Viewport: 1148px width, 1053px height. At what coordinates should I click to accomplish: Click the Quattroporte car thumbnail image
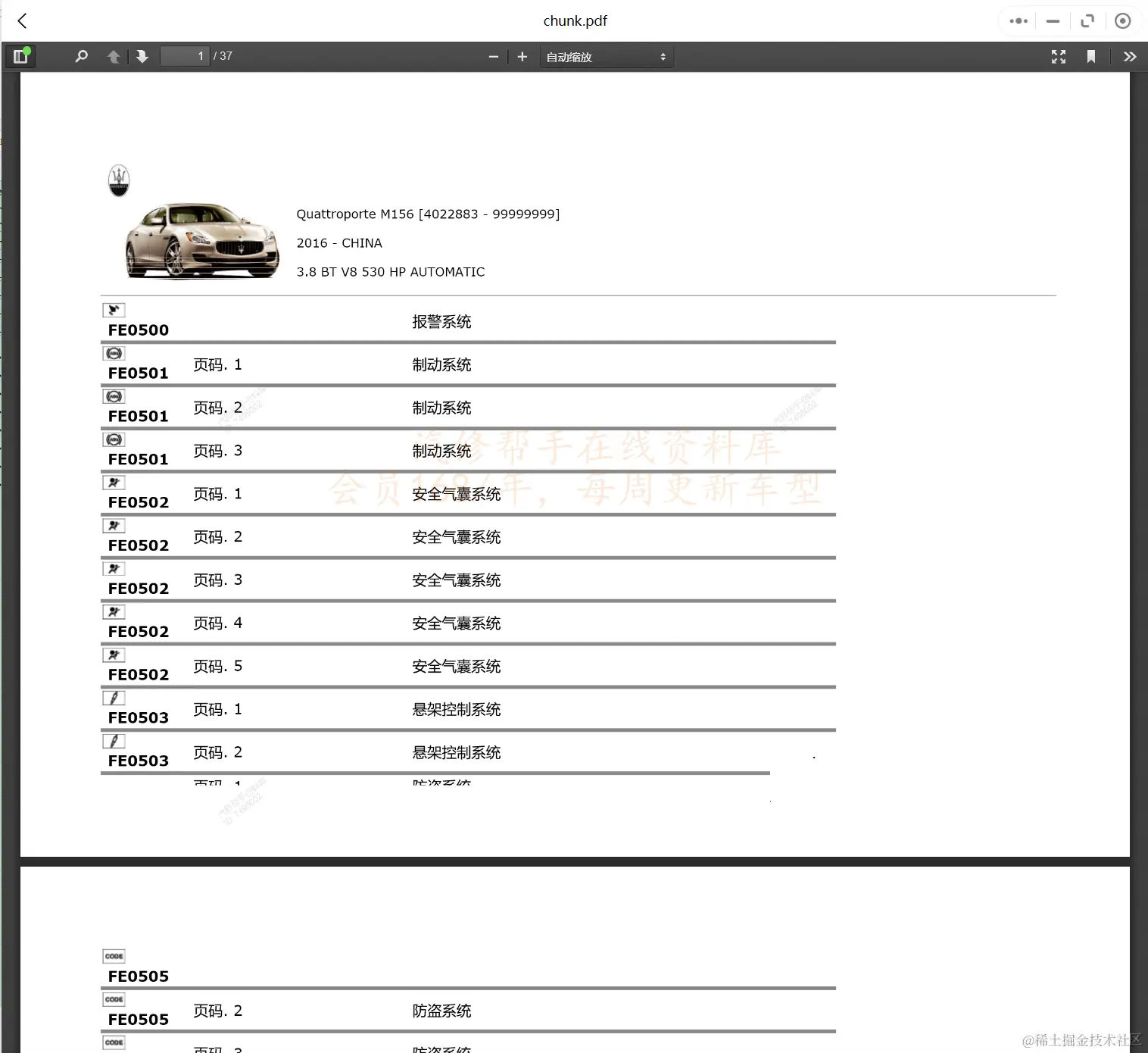tap(201, 241)
